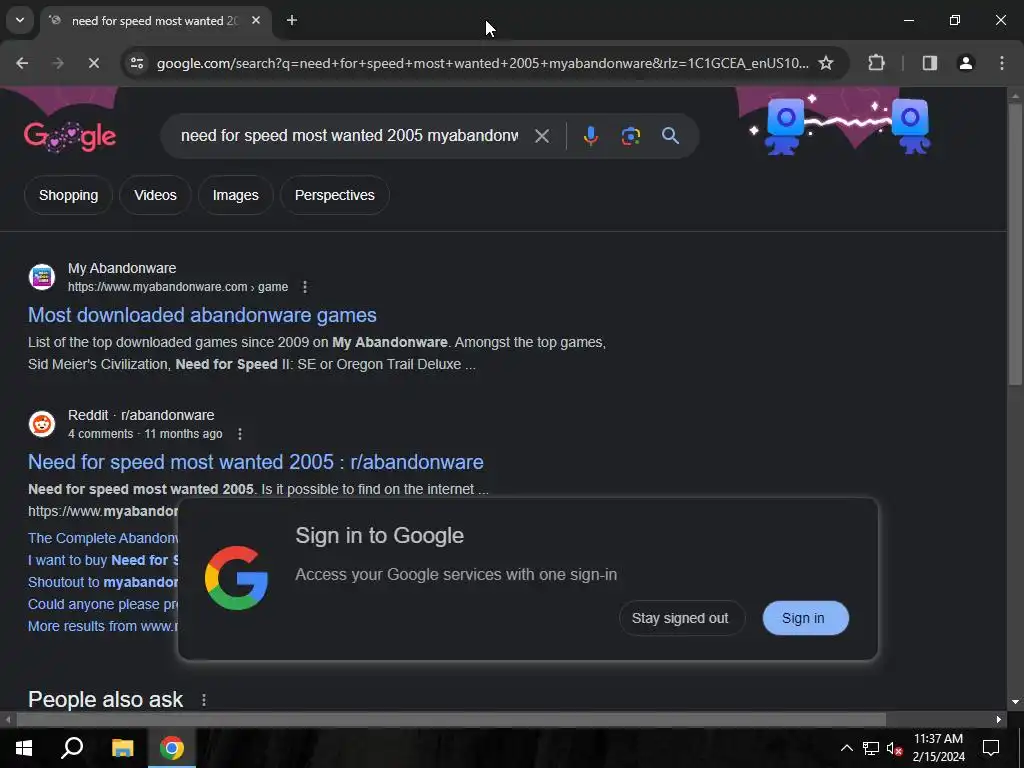This screenshot has width=1024, height=768.
Task: Show hidden system tray icons
Action: tap(846, 748)
